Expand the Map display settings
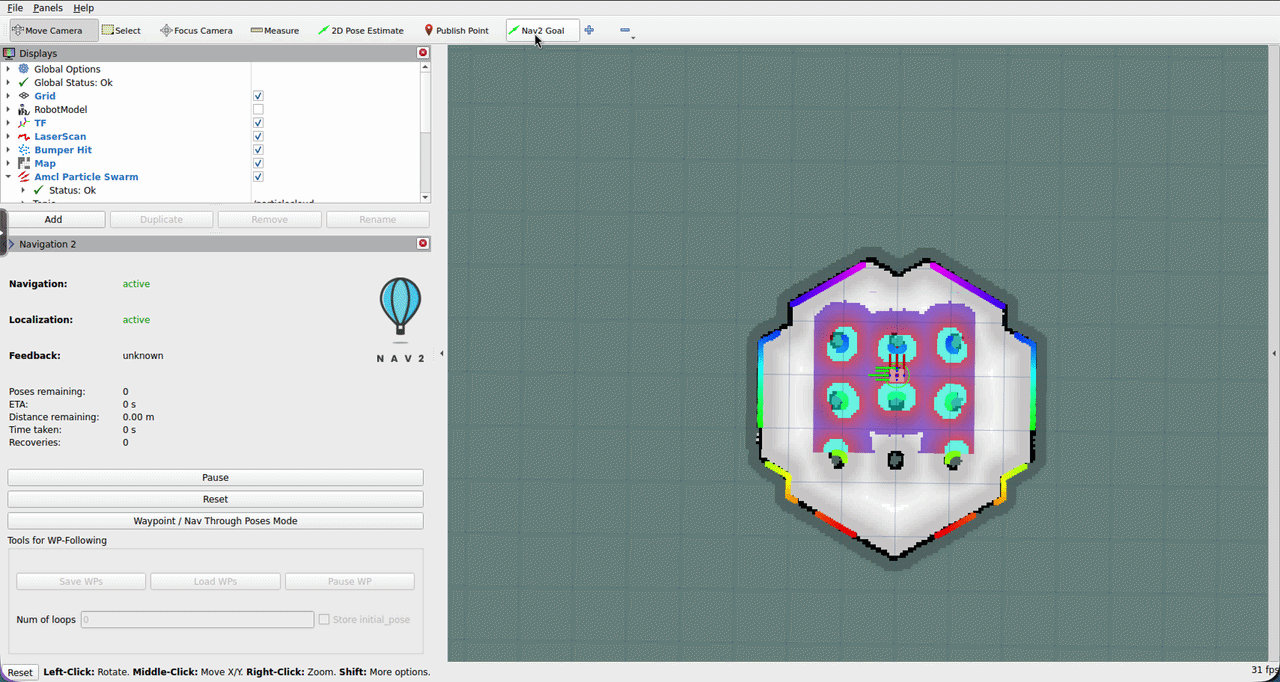1280x682 pixels. [x=9, y=163]
